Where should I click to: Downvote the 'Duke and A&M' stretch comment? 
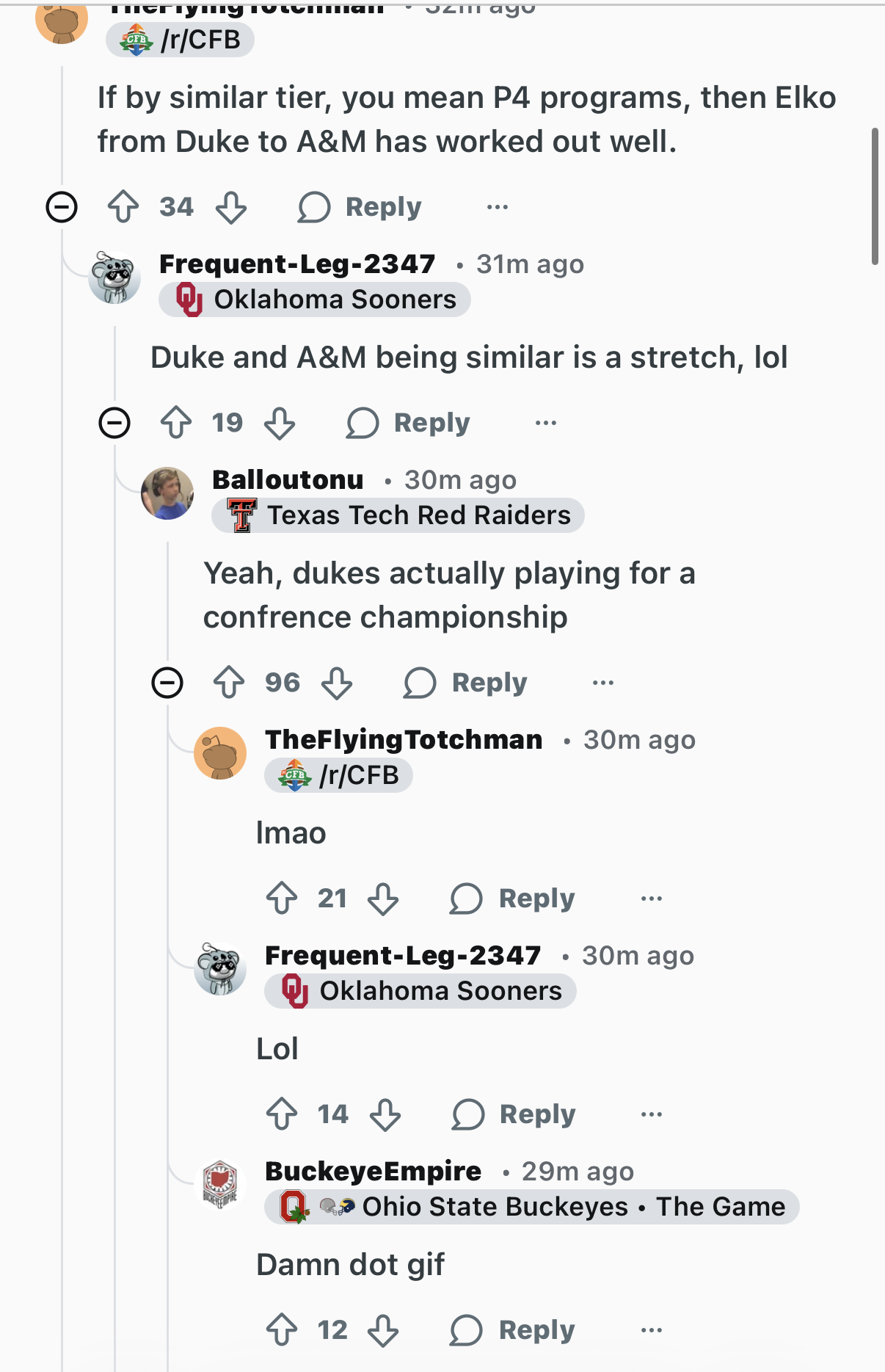[x=280, y=423]
